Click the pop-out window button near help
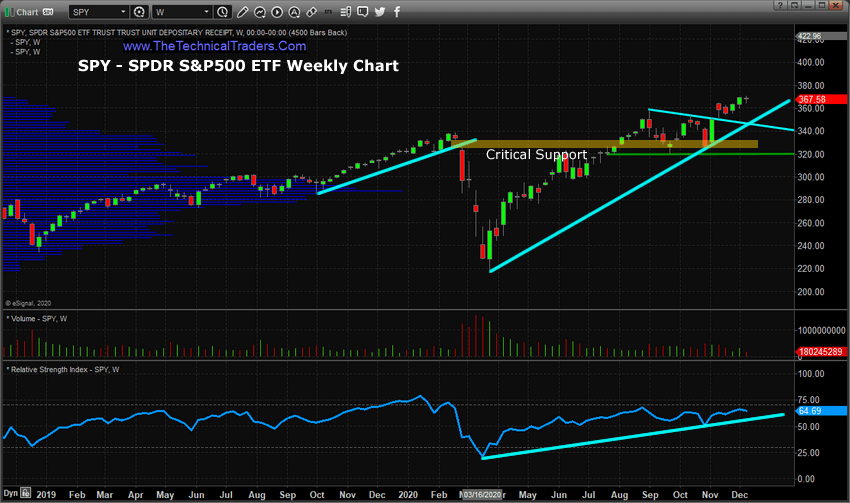This screenshot has width=850, height=503. (794, 5)
